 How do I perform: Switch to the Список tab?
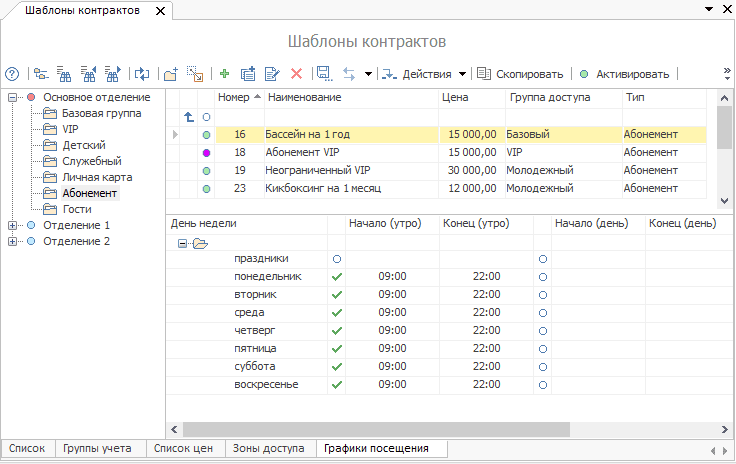(27, 449)
